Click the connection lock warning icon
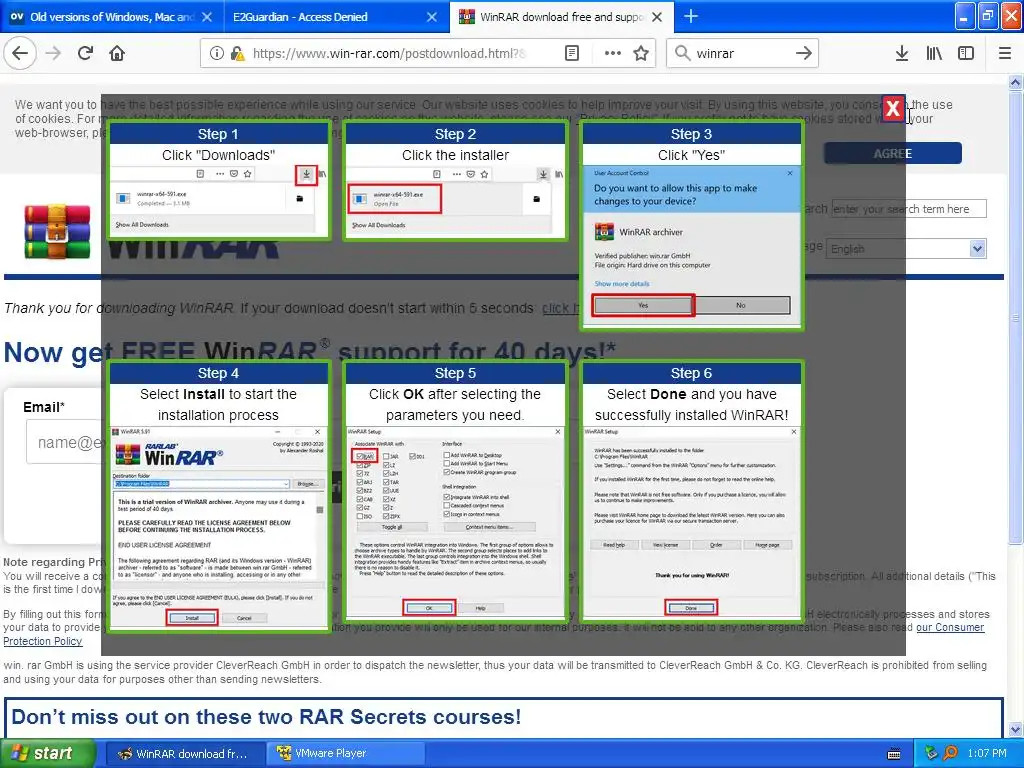This screenshot has height=768, width=1024. coord(237,53)
